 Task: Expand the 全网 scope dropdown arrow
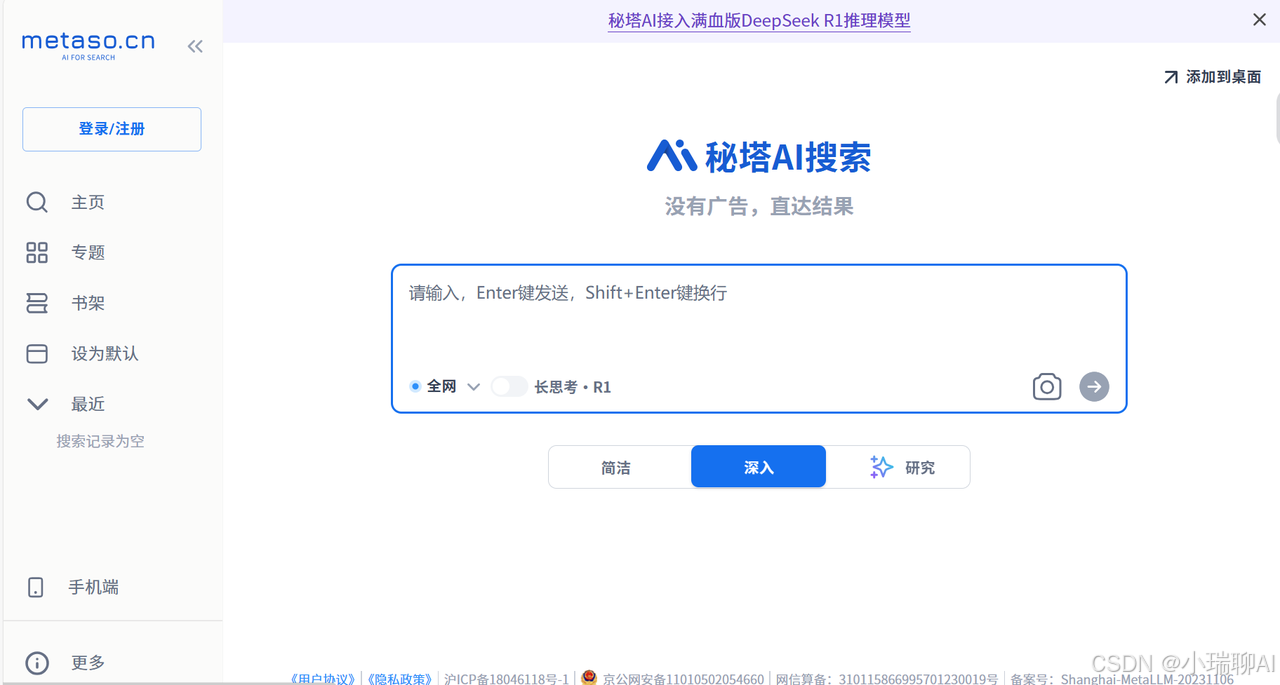[x=474, y=387]
